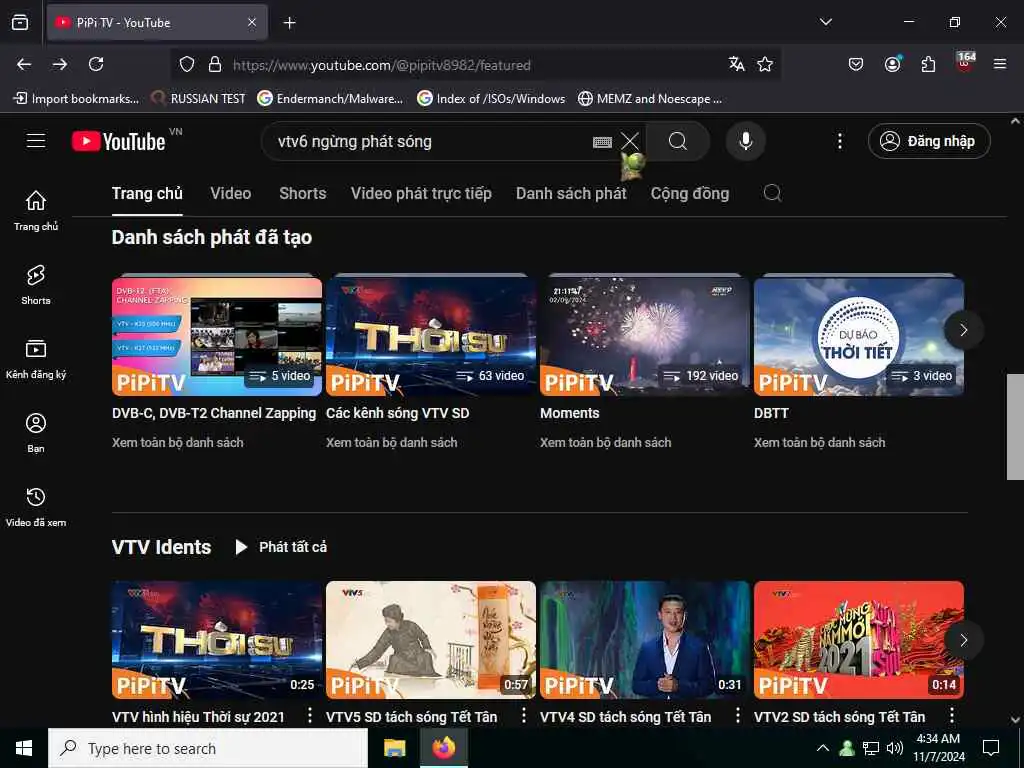This screenshot has width=1024, height=768.
Task: Click the Firefox address bar URL
Action: 382,65
